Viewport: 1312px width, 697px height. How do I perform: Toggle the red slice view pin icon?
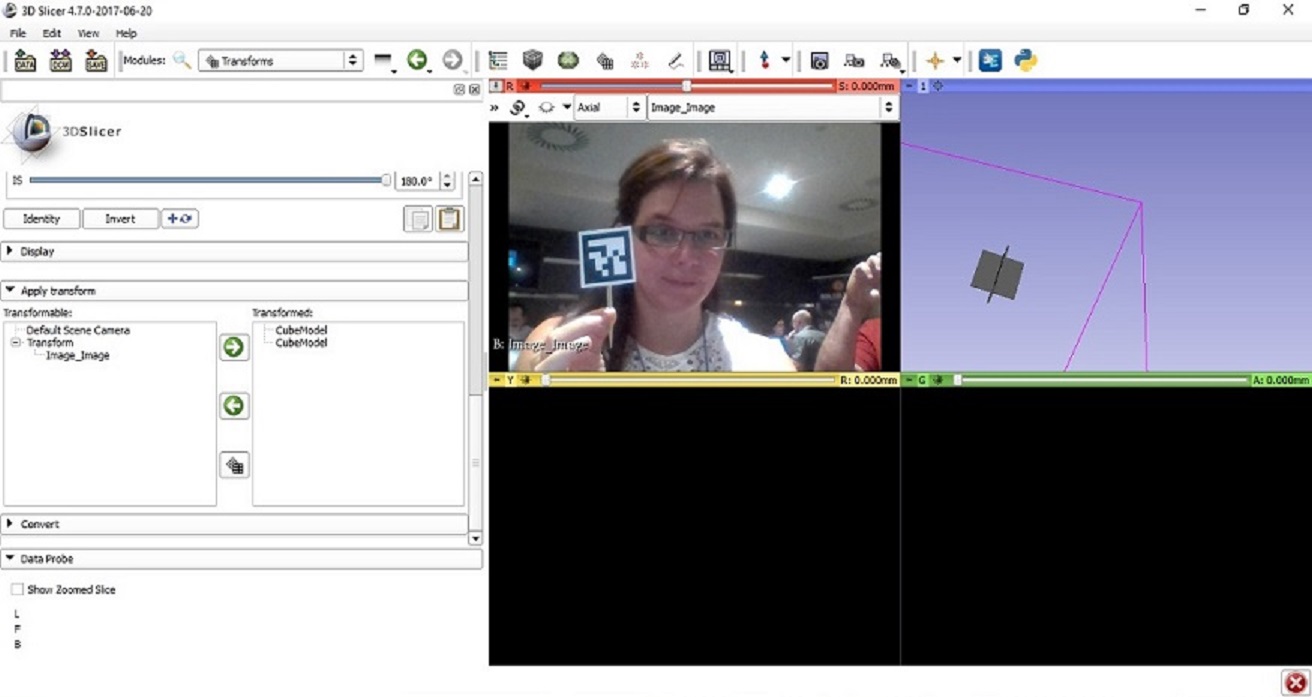(x=496, y=87)
